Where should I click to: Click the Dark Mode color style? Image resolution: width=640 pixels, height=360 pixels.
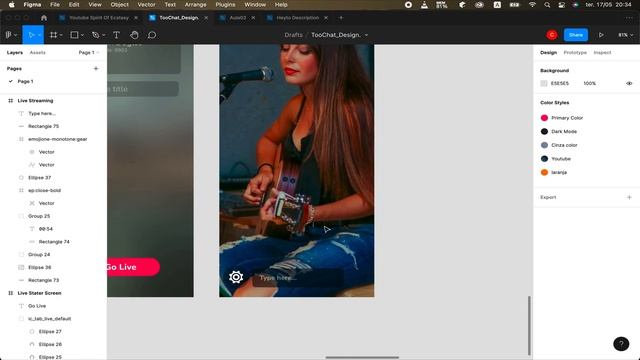coord(564,131)
